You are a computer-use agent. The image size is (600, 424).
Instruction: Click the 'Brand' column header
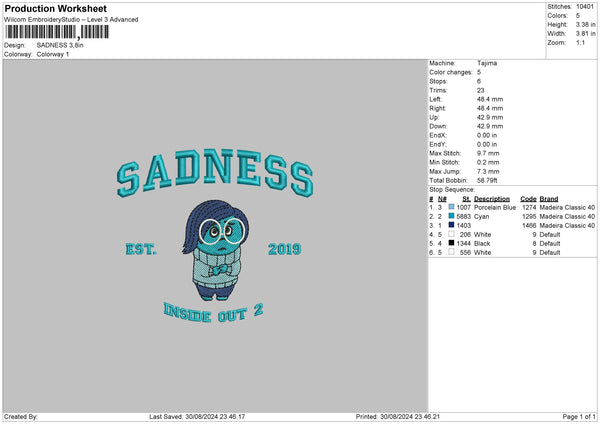pyautogui.click(x=549, y=199)
